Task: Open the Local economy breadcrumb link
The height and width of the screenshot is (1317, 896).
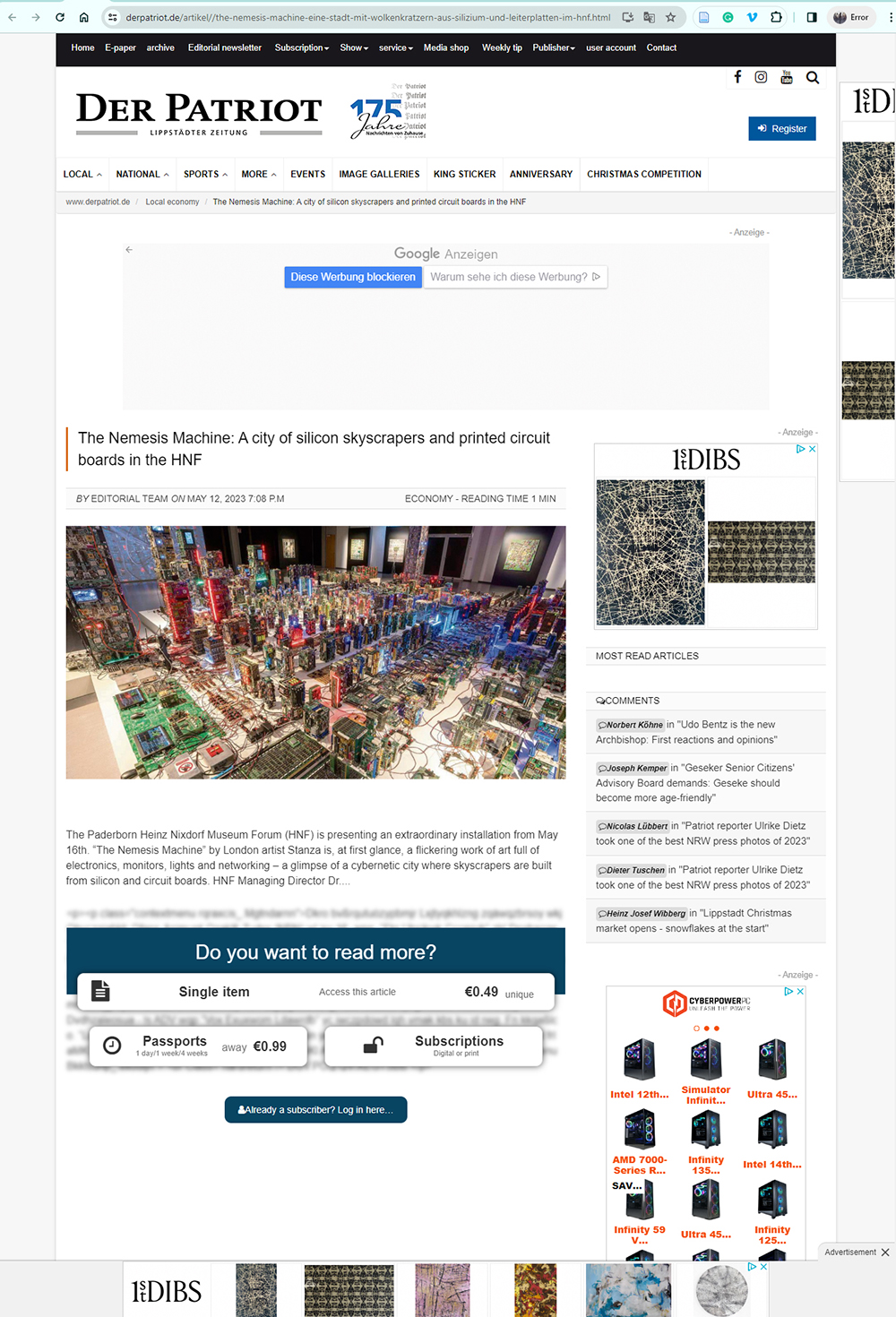Action: (172, 202)
